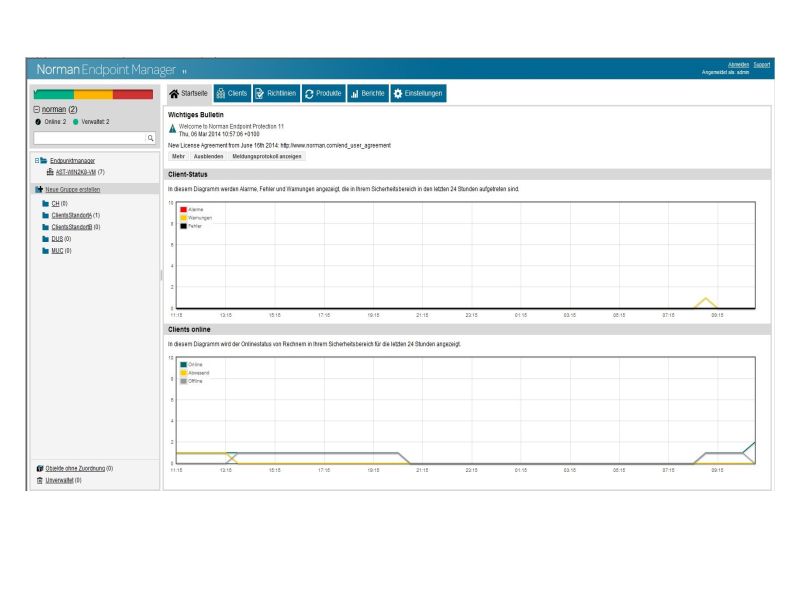Click the Norman Endpoint Manager logo

pyautogui.click(x=106, y=69)
